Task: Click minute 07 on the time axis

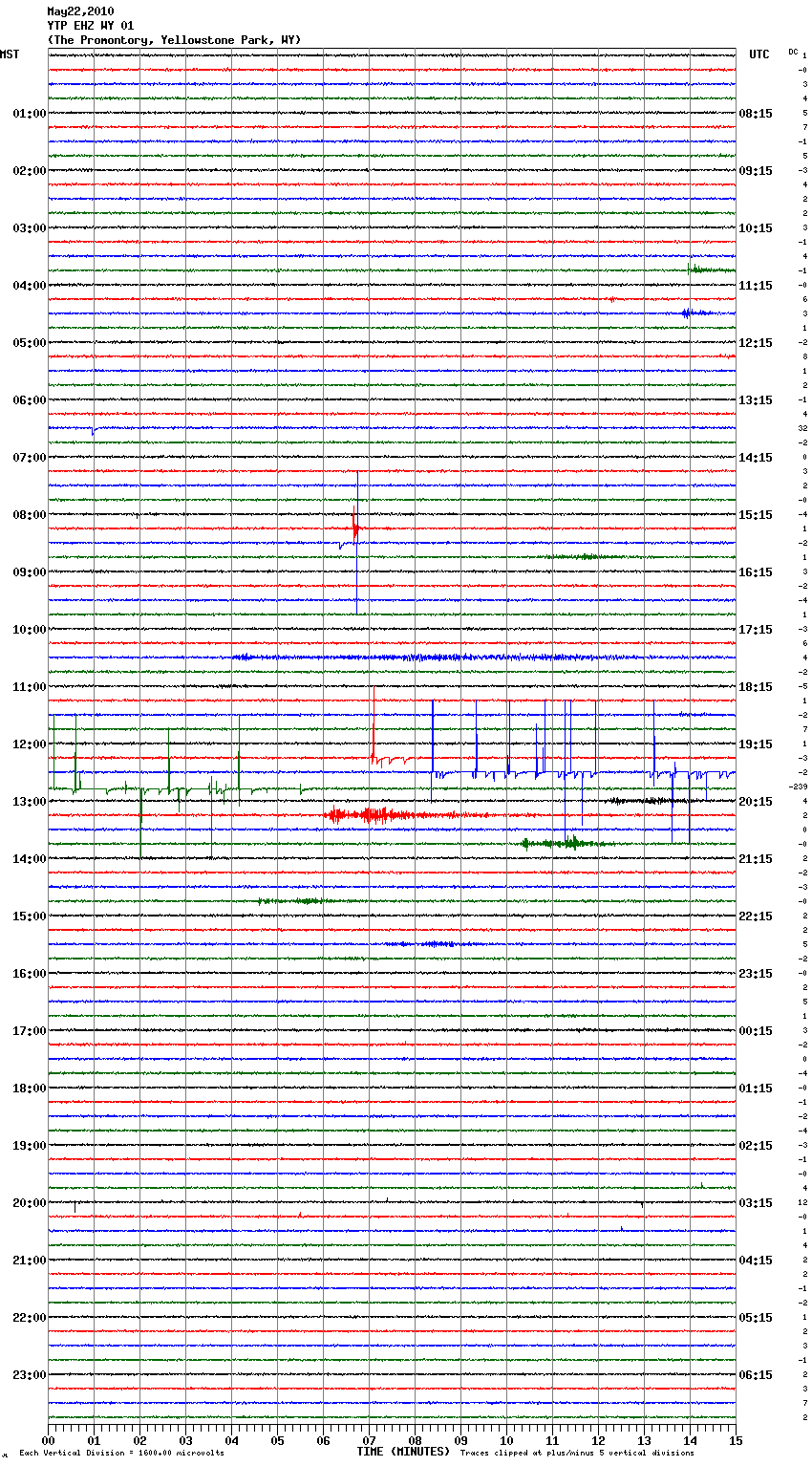Action: (369, 1440)
